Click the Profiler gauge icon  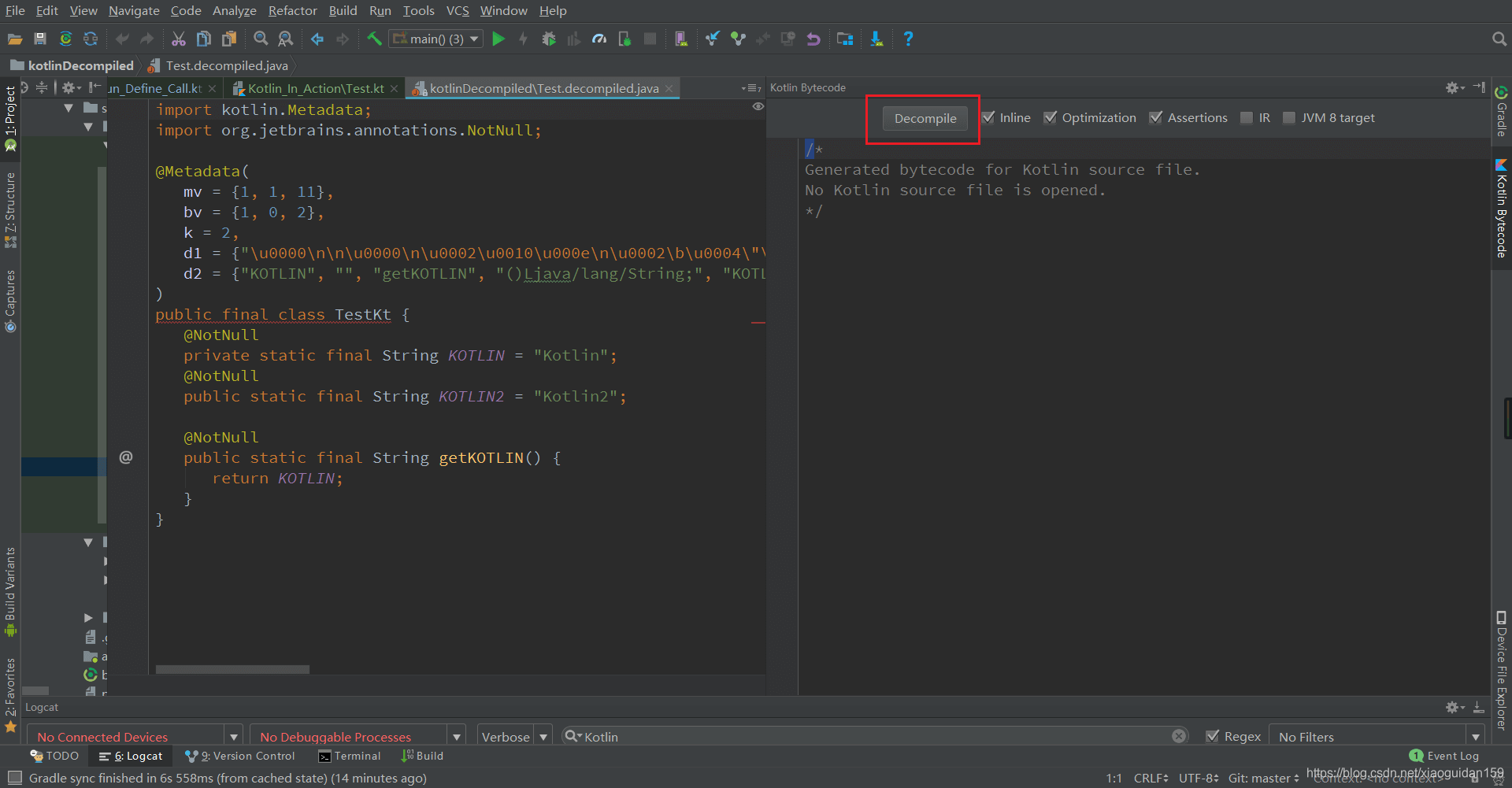coord(599,39)
